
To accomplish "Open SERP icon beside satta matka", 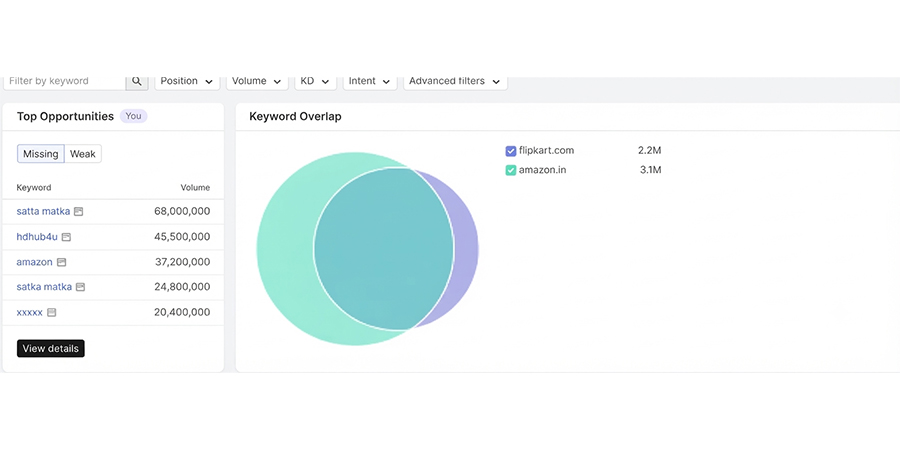I will point(79,211).
